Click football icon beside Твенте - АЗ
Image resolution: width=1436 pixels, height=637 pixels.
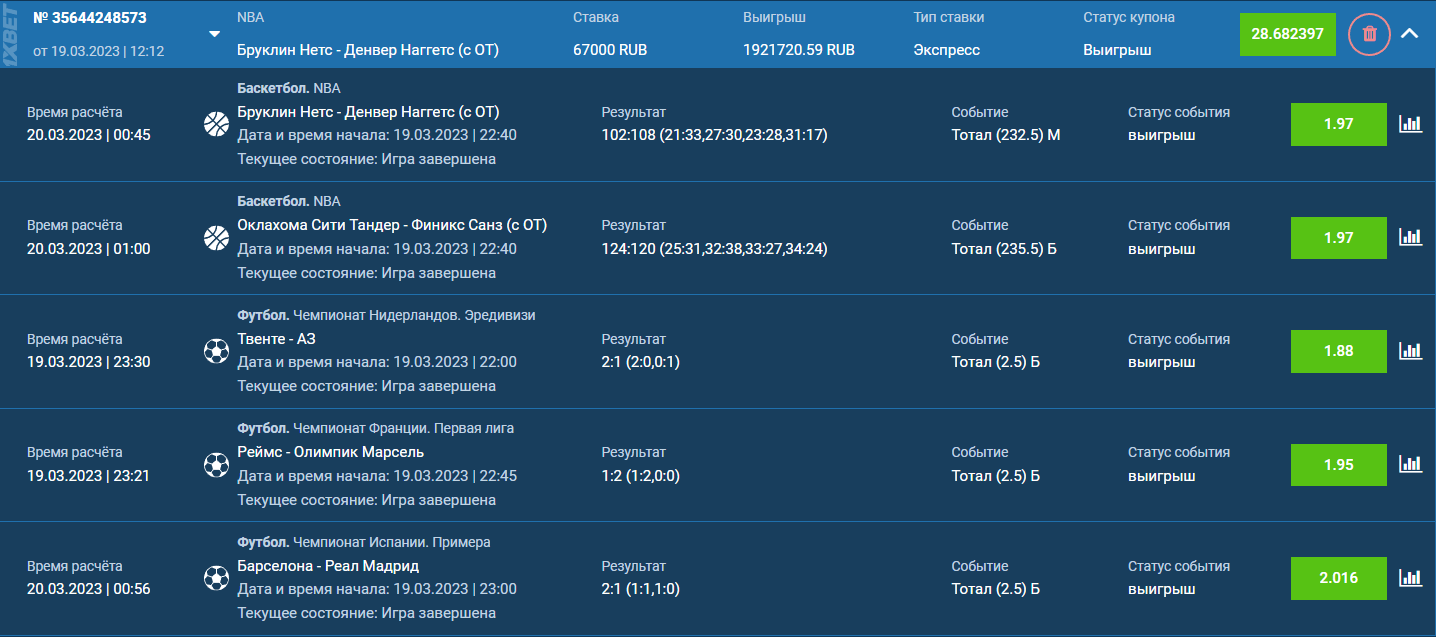[x=216, y=351]
